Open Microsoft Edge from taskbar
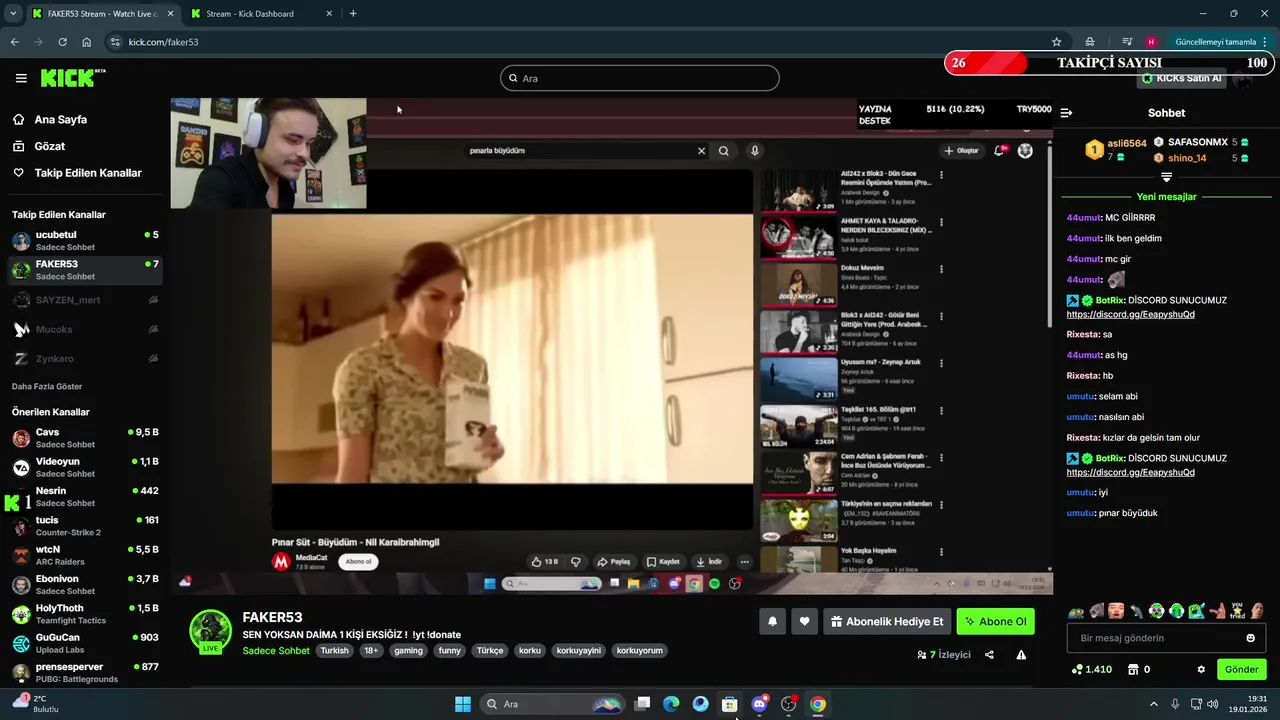Viewport: 1280px width, 720px height. pyautogui.click(x=671, y=704)
